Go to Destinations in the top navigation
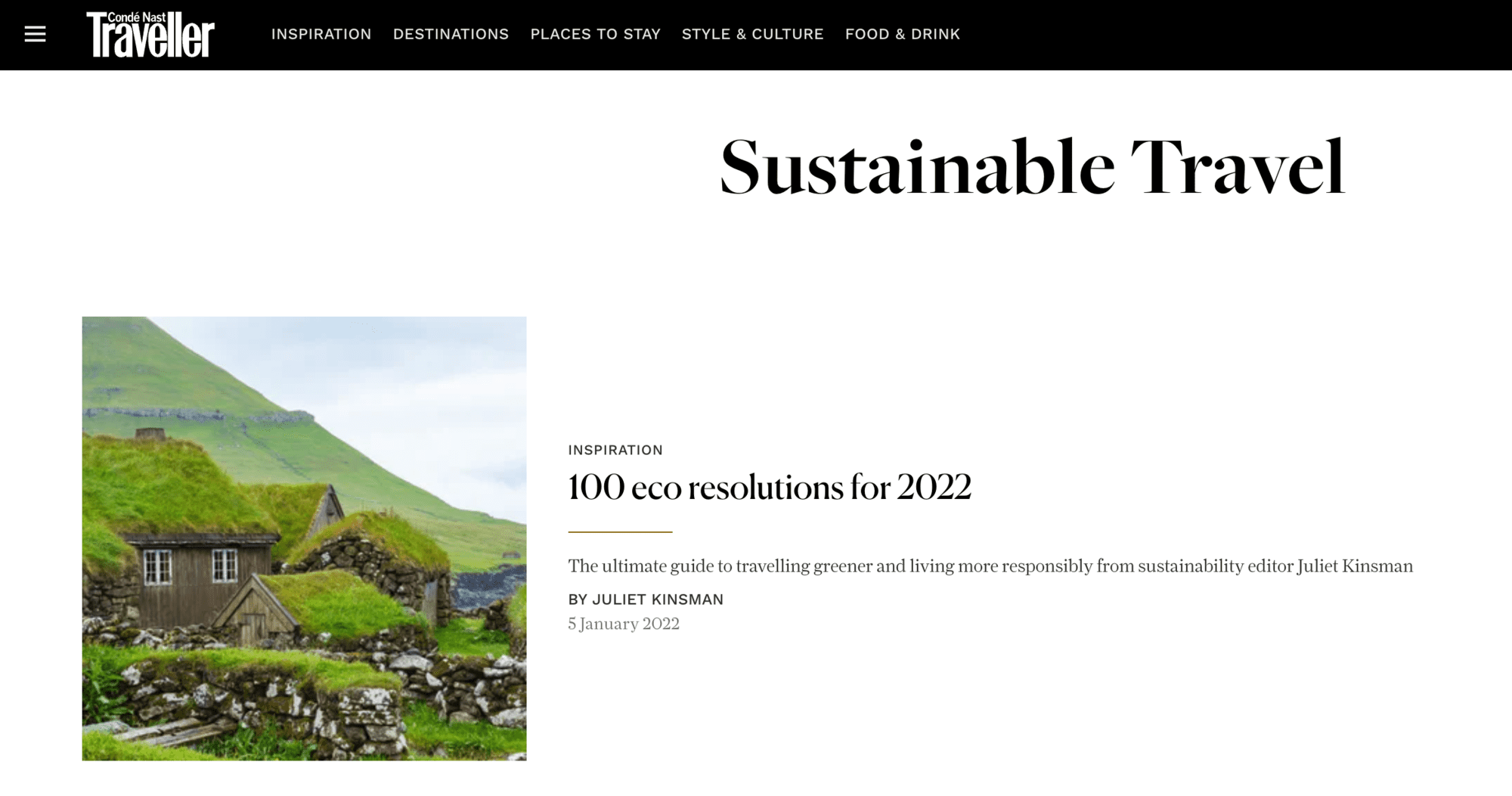 451,34
